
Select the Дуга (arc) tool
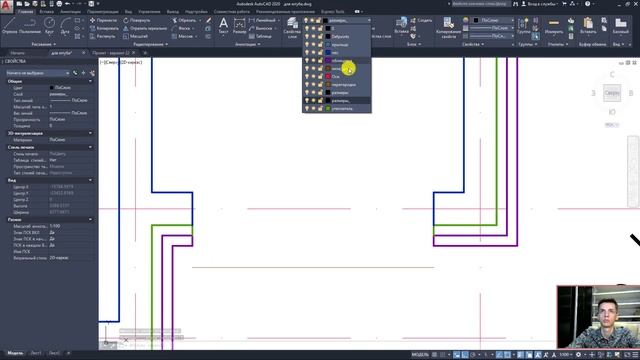[x=65, y=25]
